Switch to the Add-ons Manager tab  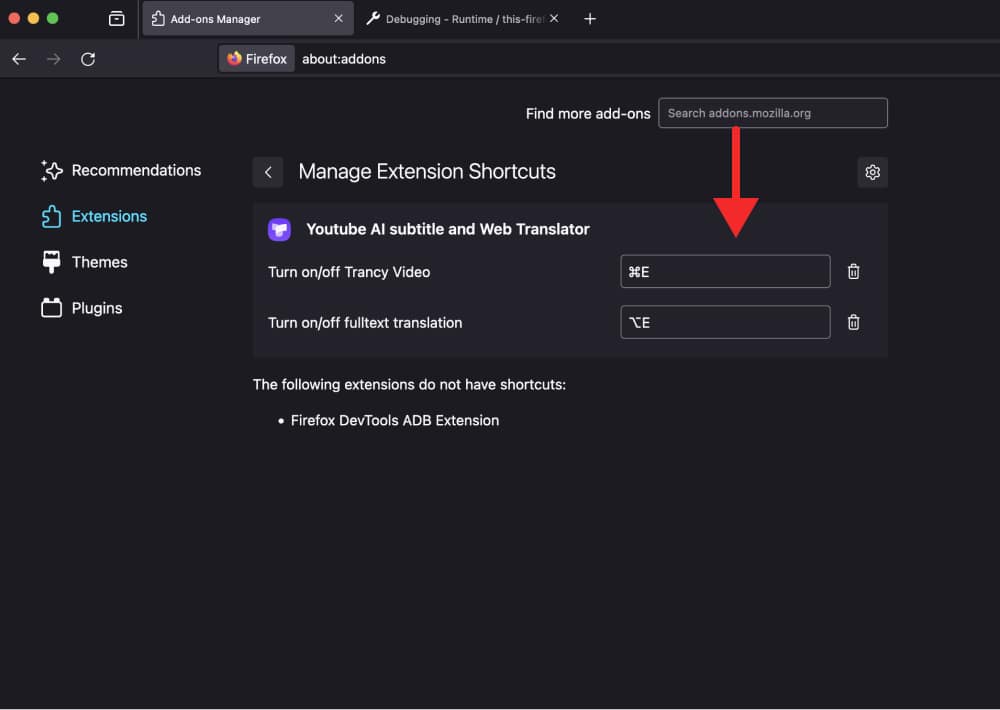247,18
